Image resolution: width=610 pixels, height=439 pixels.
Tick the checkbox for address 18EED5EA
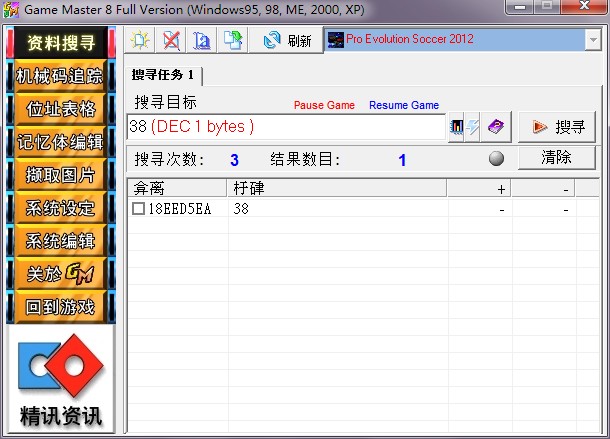[x=138, y=209]
